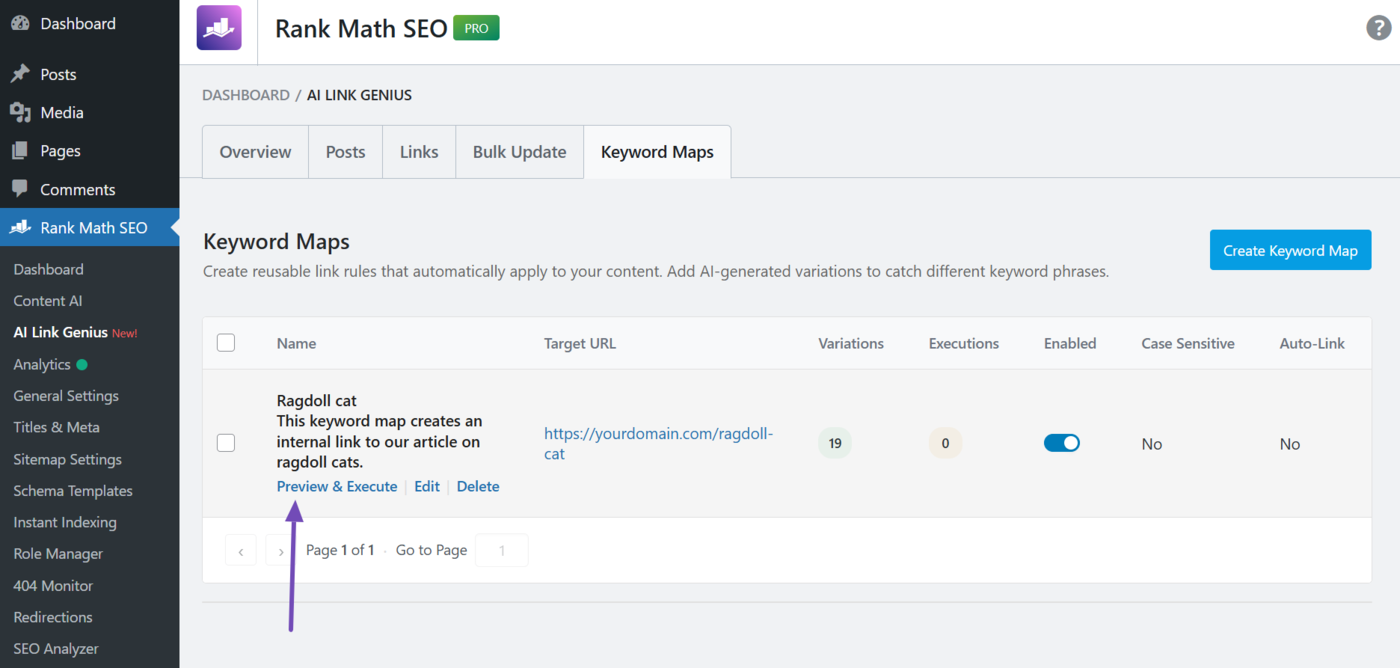The width and height of the screenshot is (1400, 668).
Task: Click Preview & Execute link
Action: pos(337,486)
